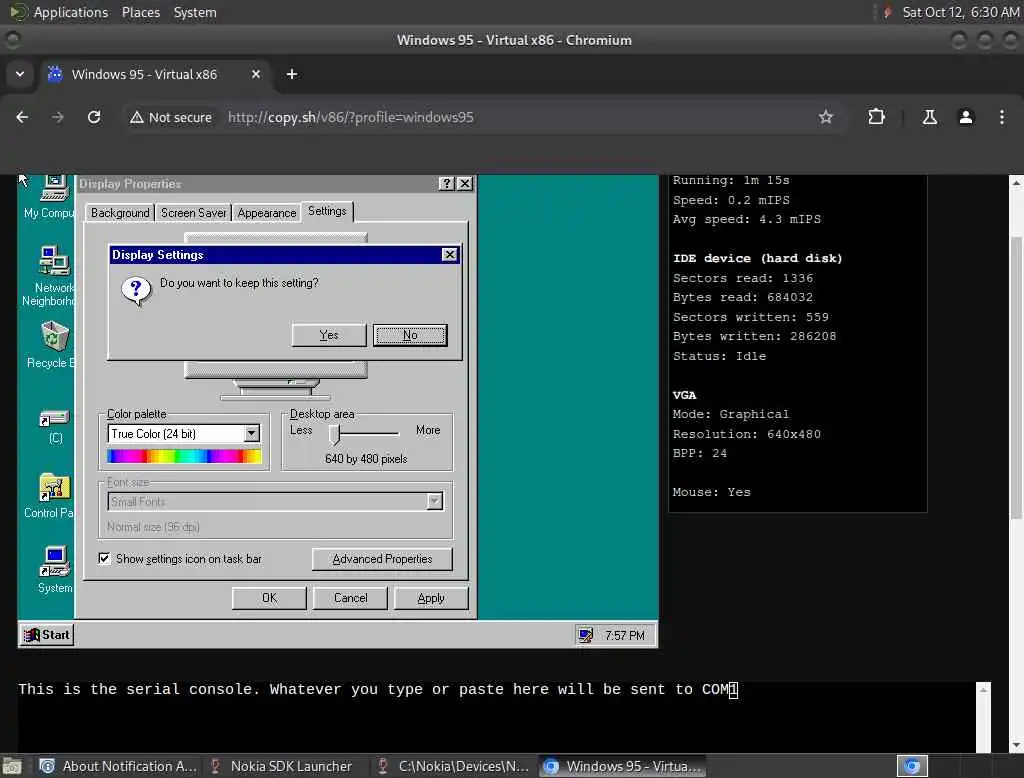Click the top panel notification tray icon

pyautogui.click(x=887, y=12)
